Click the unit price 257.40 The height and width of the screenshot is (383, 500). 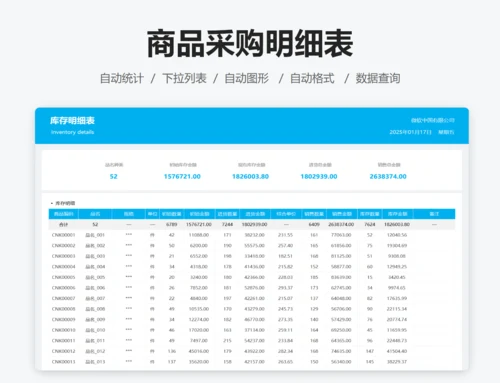286,246
